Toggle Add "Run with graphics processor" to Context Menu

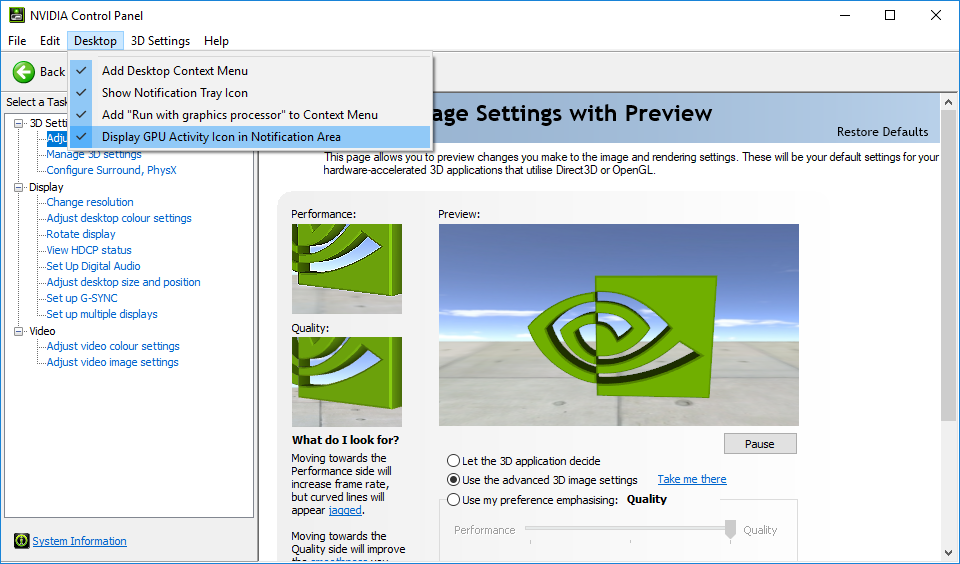point(251,115)
